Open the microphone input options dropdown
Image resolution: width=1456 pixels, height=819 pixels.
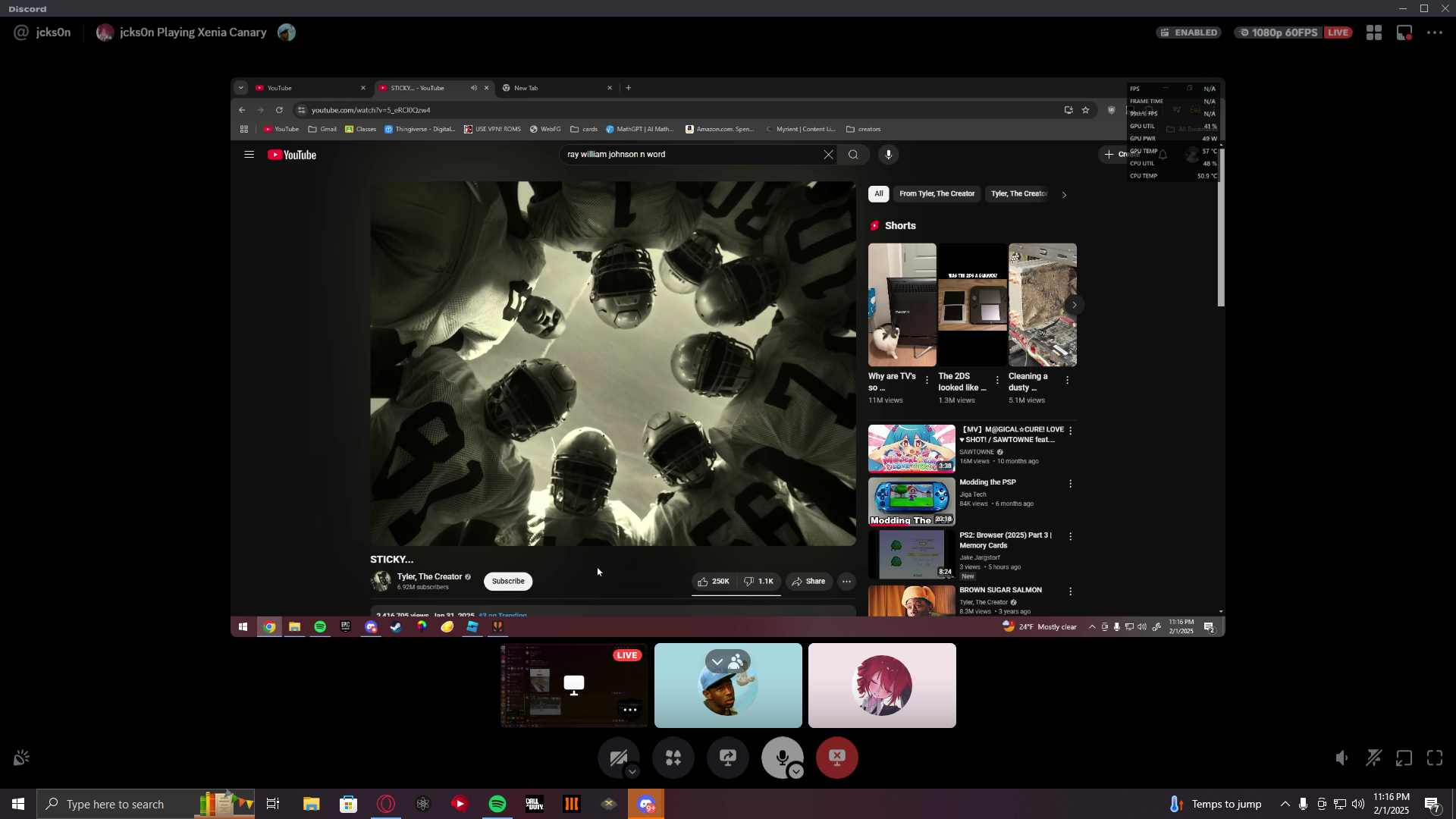point(795,772)
